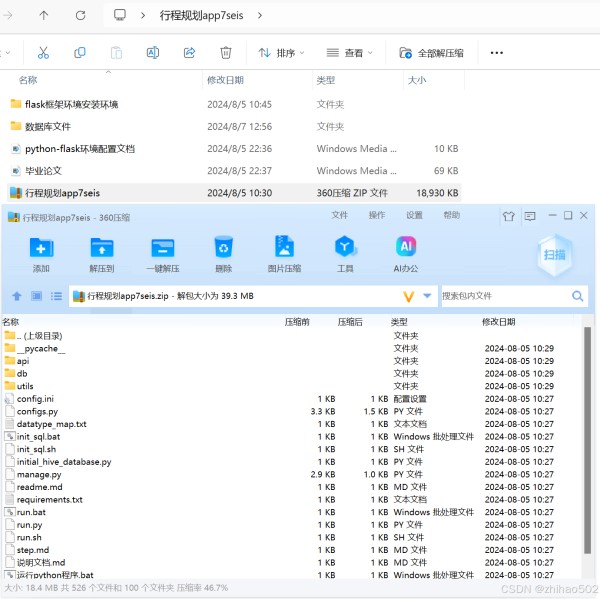Sort by 修改日期 column in Explorer

(x=225, y=80)
